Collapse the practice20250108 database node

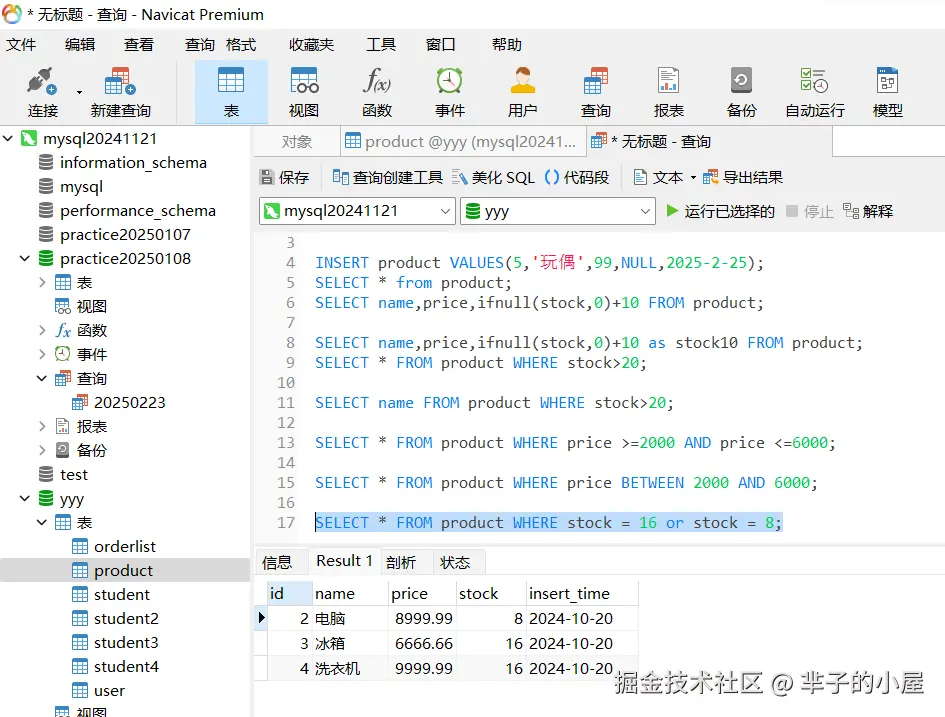[25, 258]
